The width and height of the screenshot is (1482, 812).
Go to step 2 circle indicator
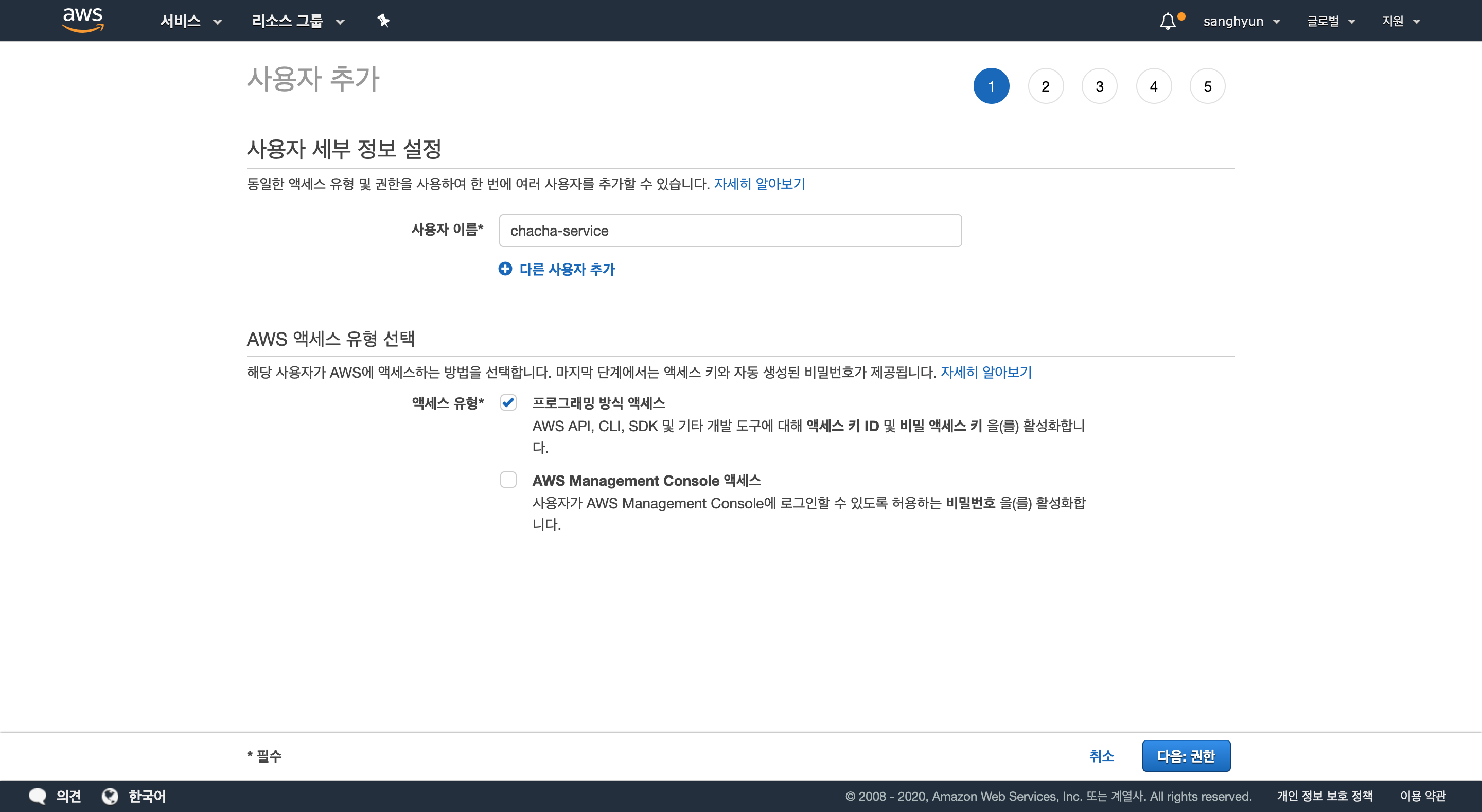(1045, 86)
